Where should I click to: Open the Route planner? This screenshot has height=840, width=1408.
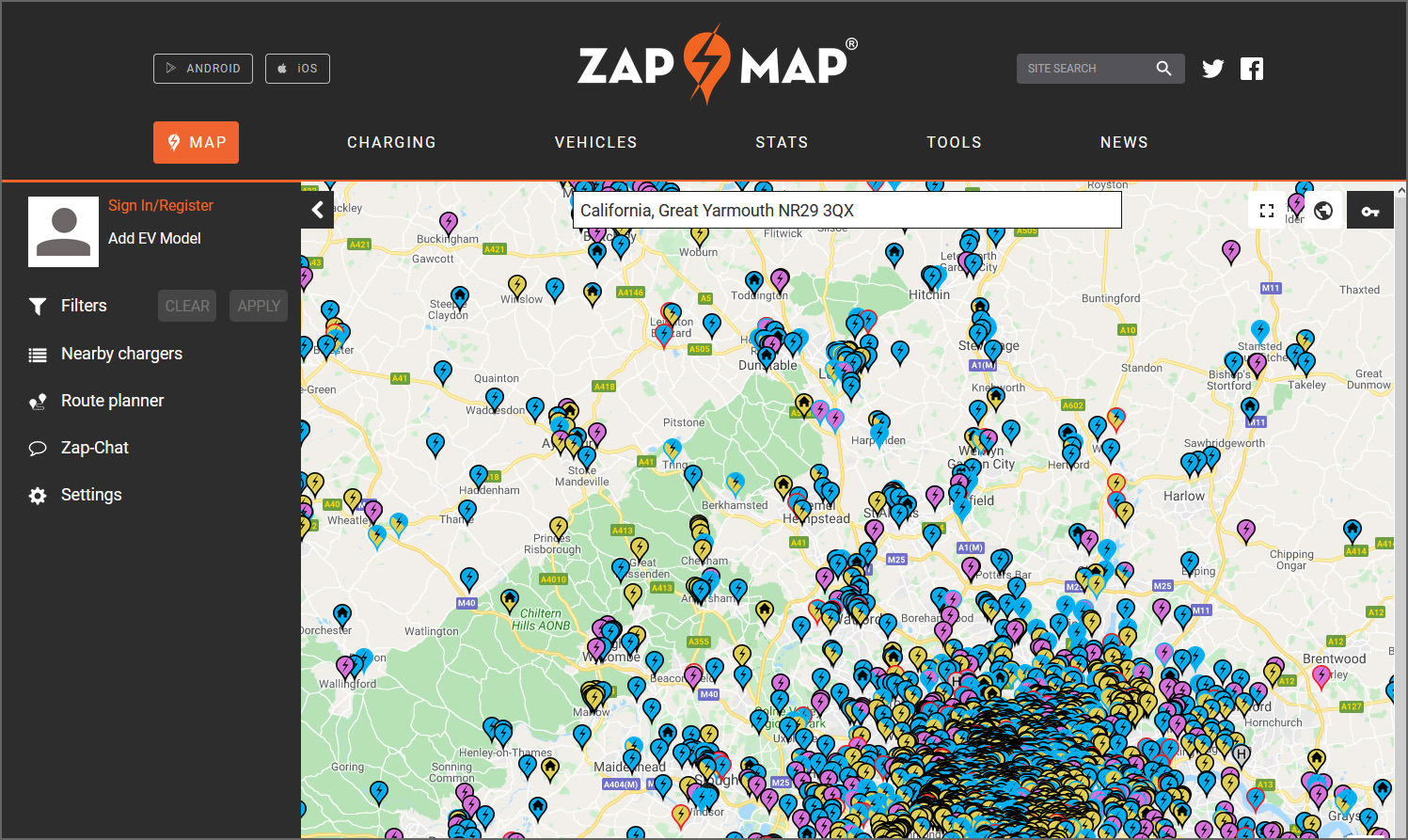[112, 401]
